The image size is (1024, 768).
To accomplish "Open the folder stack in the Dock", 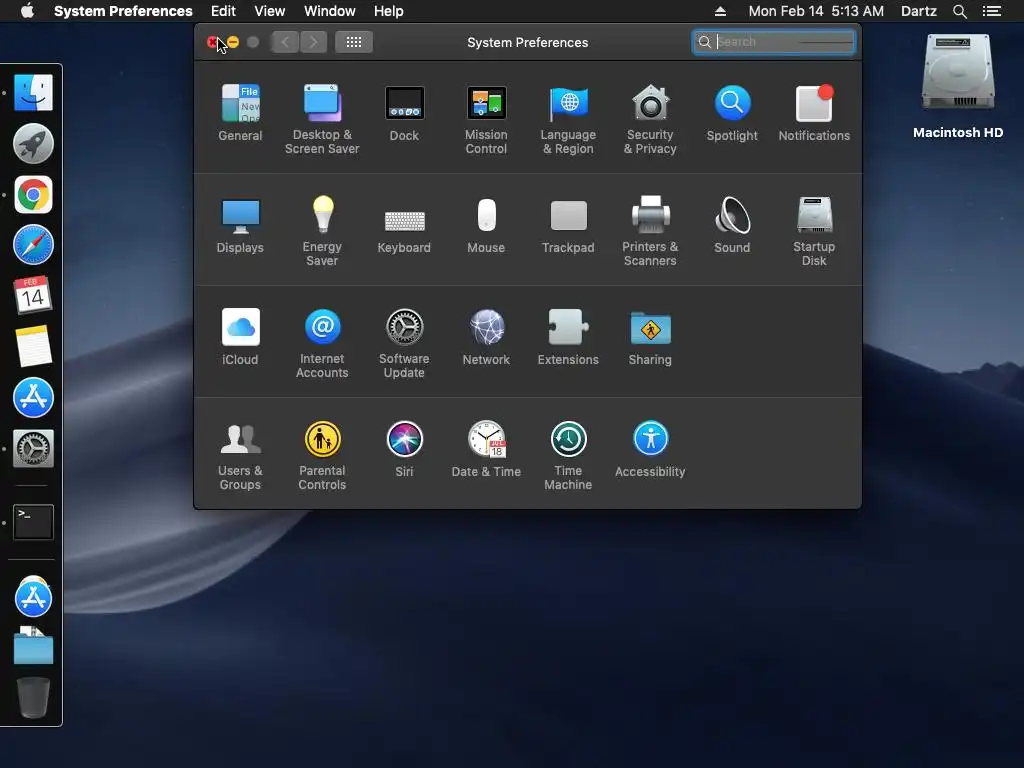I will point(33,647).
